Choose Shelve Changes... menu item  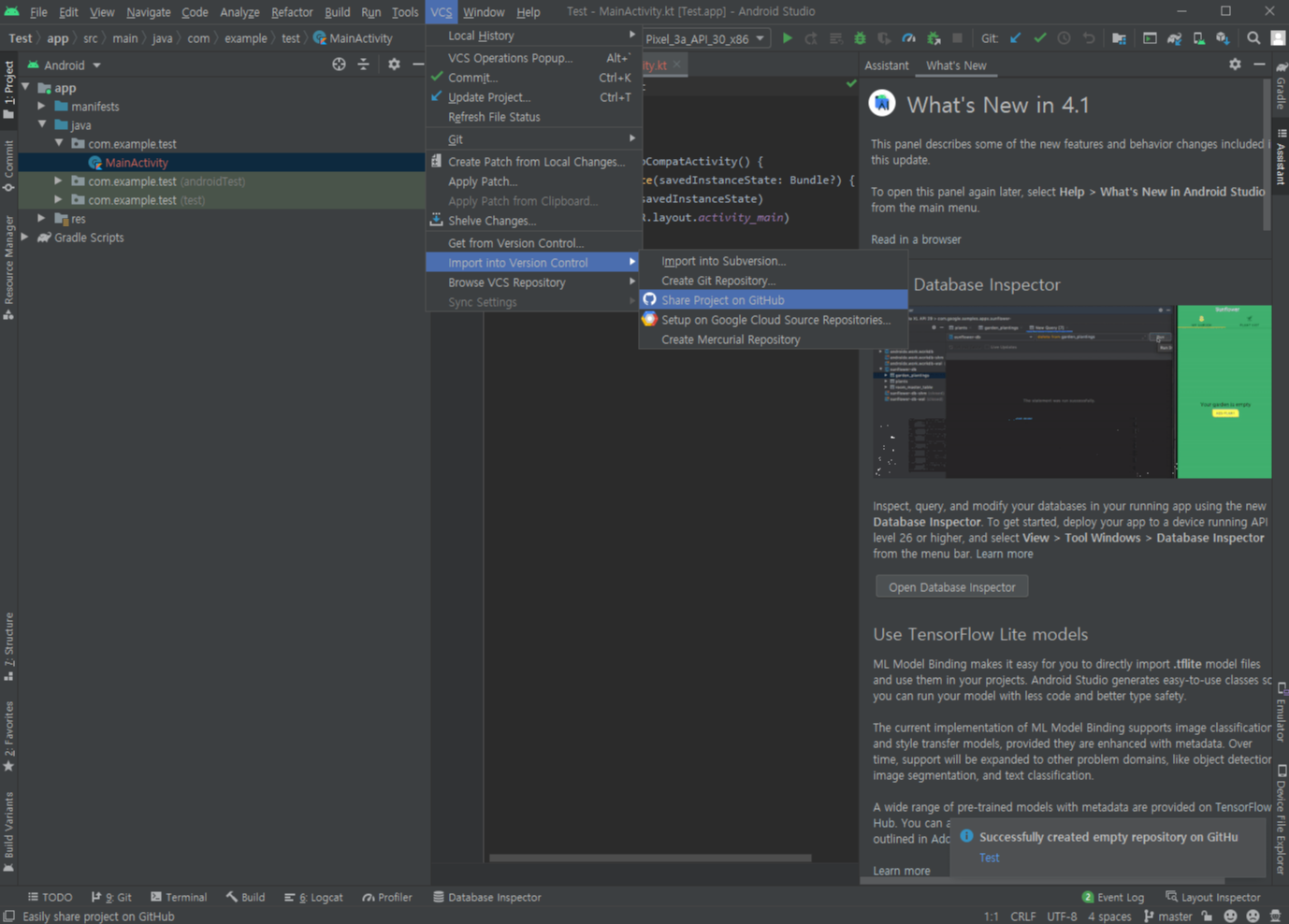coord(533,221)
